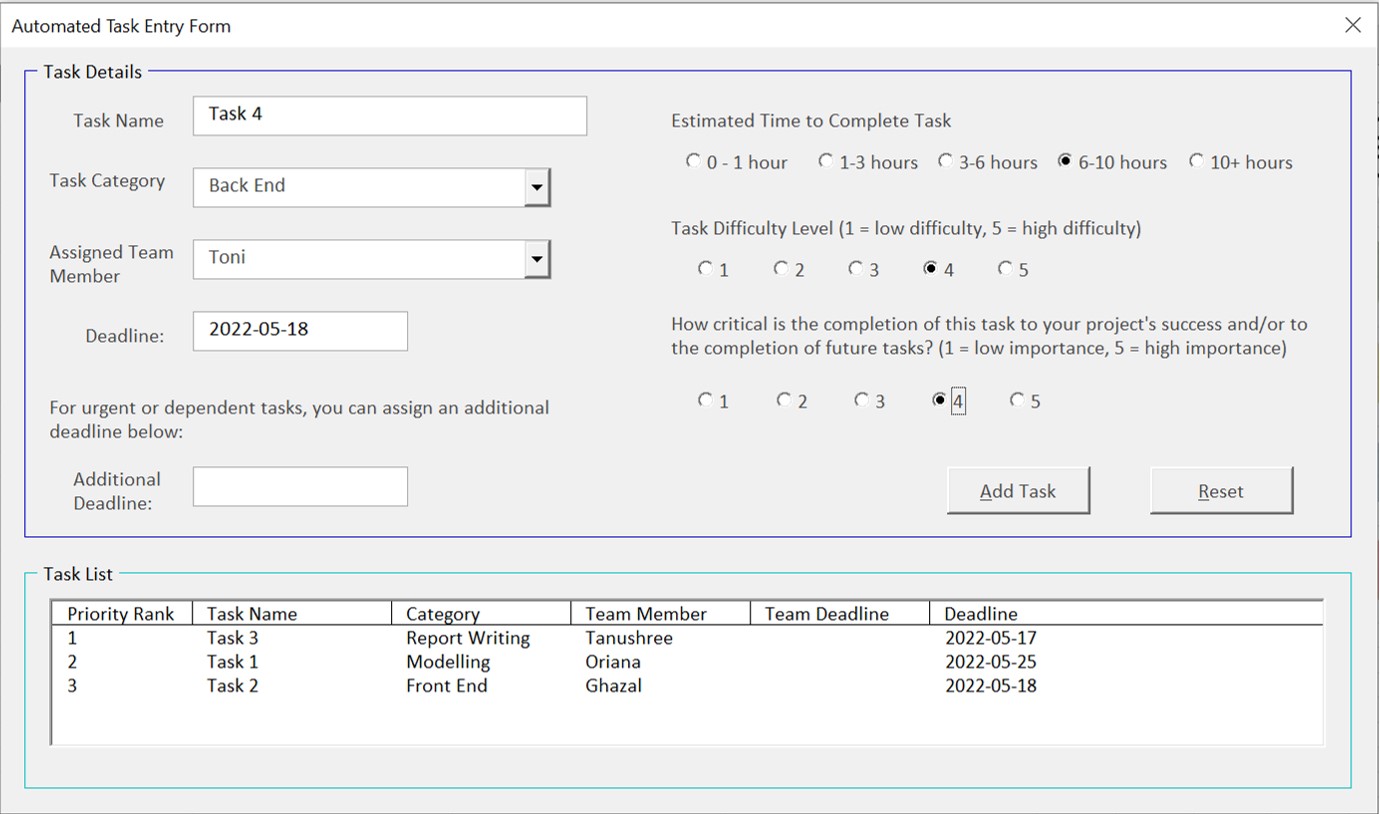The width and height of the screenshot is (1380, 814).
Task: Select difficulty level 3
Action: pyautogui.click(x=856, y=268)
